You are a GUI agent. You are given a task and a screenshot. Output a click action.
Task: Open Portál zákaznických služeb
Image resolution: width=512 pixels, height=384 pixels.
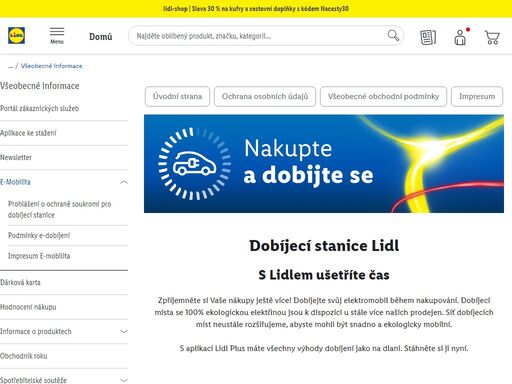tap(40, 108)
